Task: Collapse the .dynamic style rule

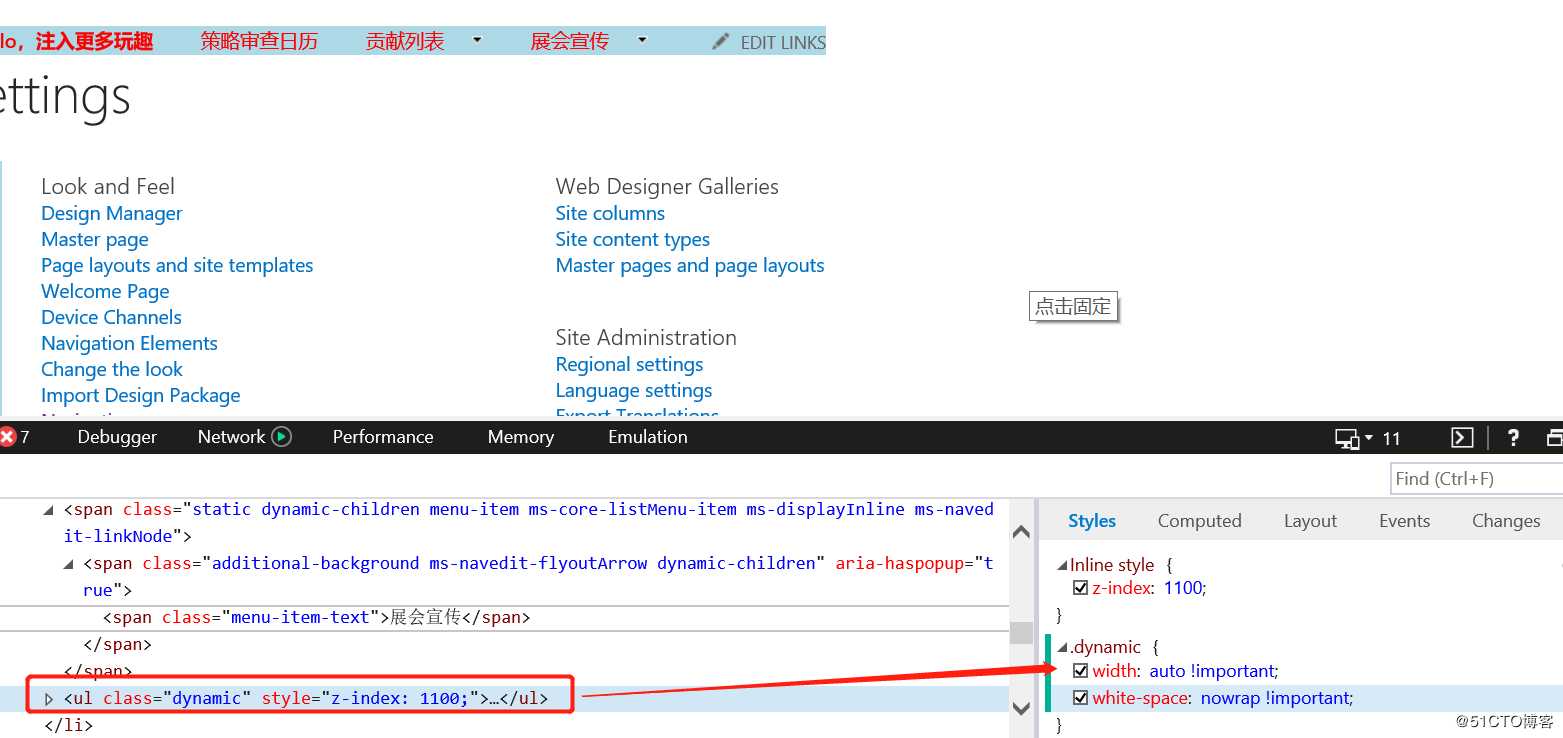Action: point(1062,647)
